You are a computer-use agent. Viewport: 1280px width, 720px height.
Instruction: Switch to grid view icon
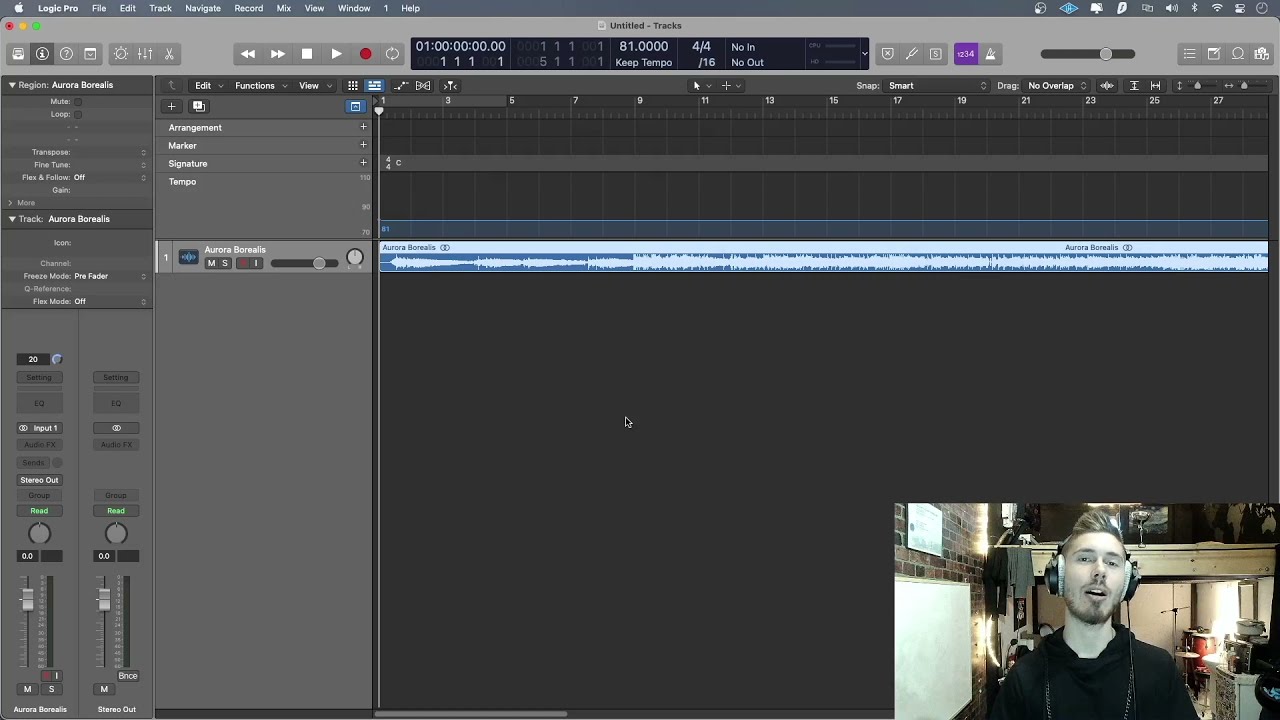353,86
